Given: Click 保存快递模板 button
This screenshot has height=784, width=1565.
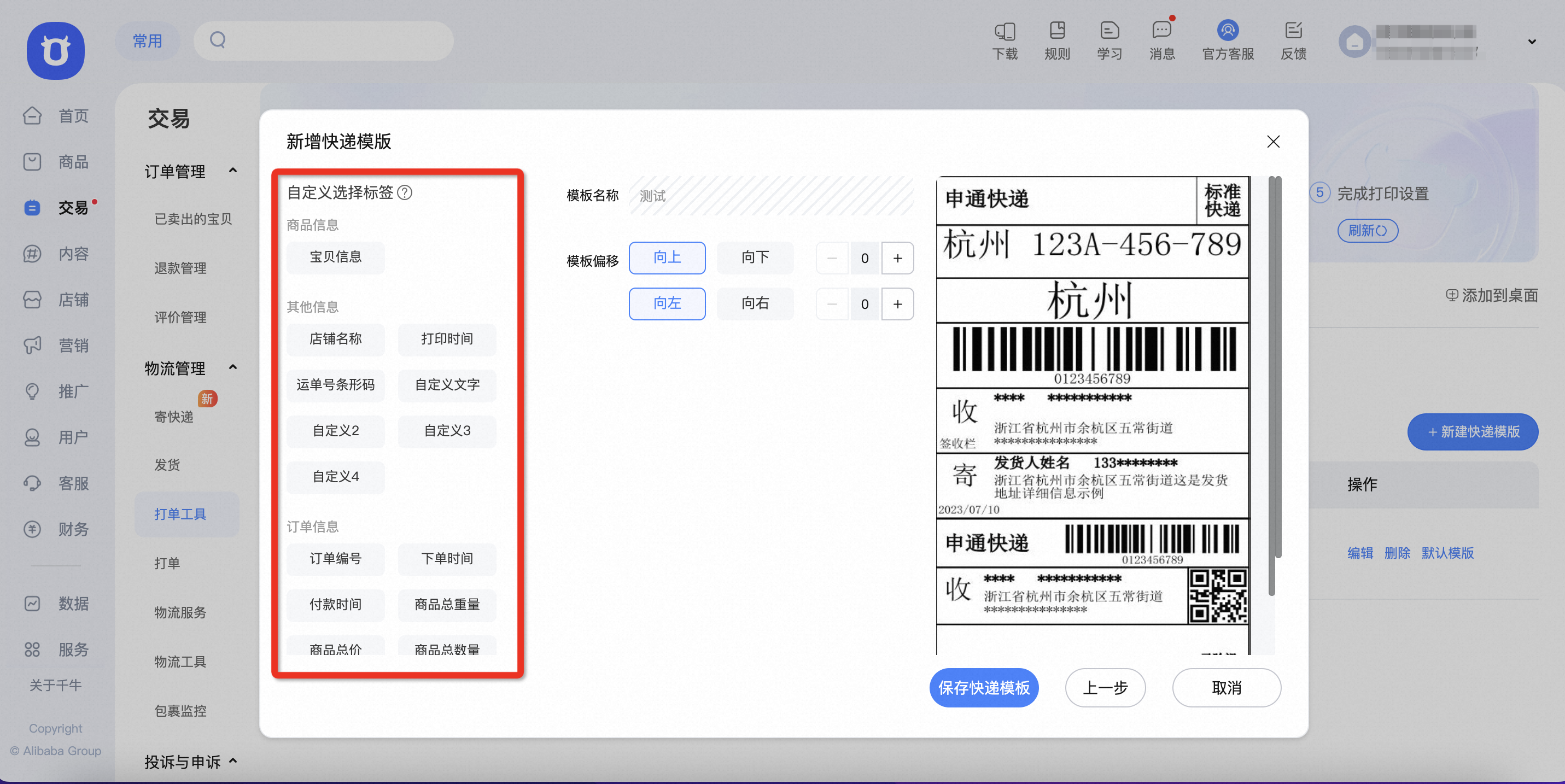Looking at the screenshot, I should click(x=984, y=687).
